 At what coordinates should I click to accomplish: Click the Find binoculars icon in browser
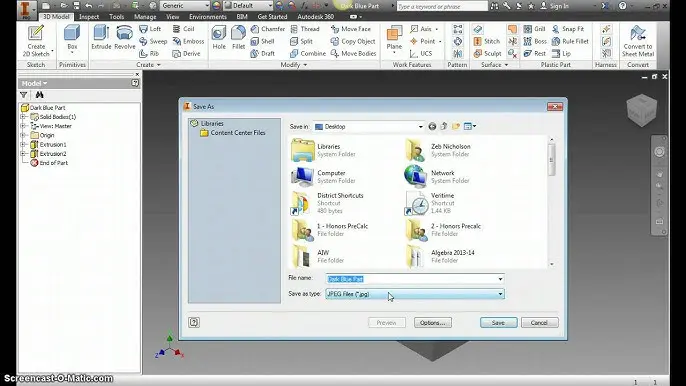[x=39, y=95]
